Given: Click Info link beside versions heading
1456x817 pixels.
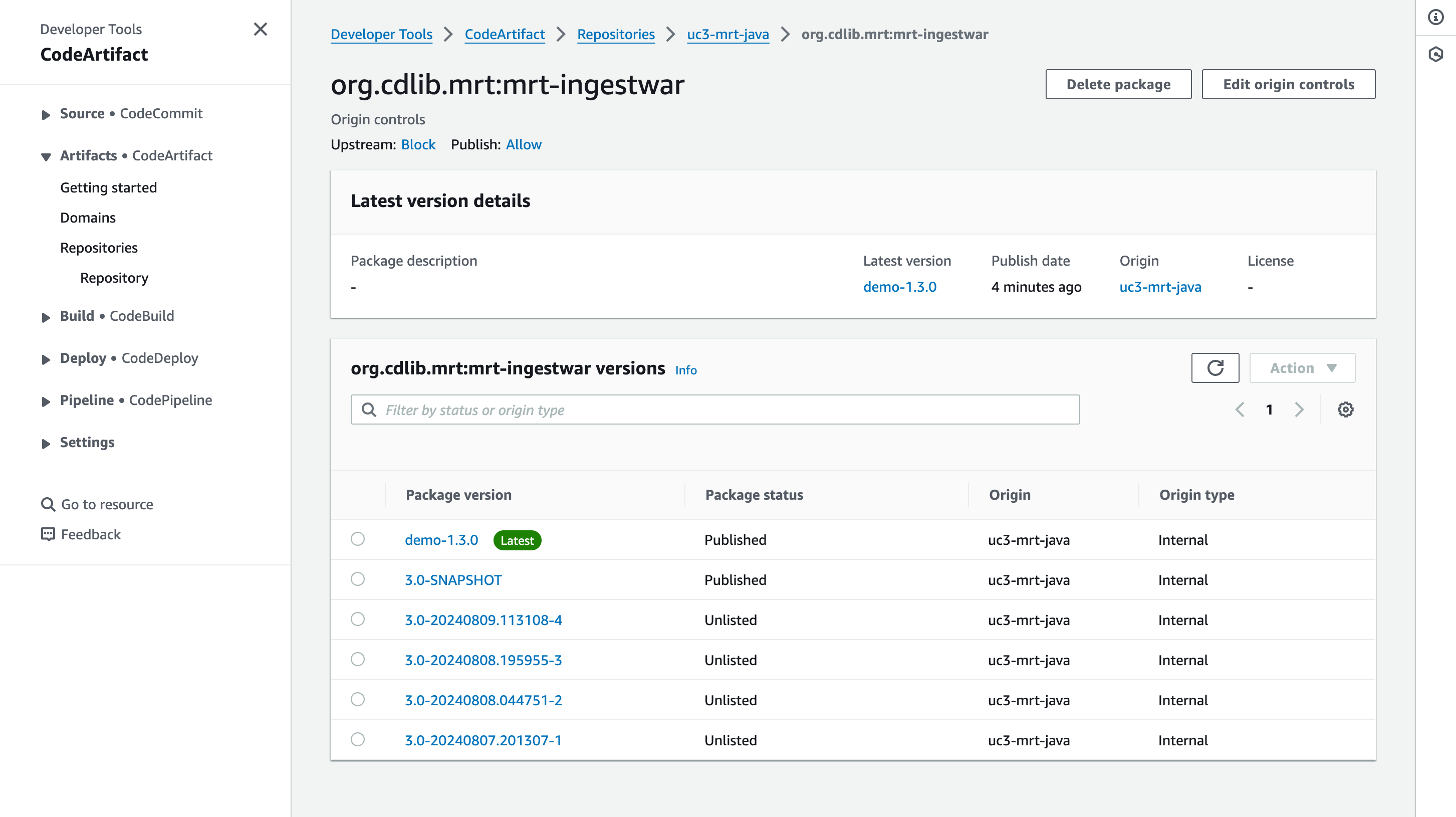Looking at the screenshot, I should pyautogui.click(x=685, y=370).
